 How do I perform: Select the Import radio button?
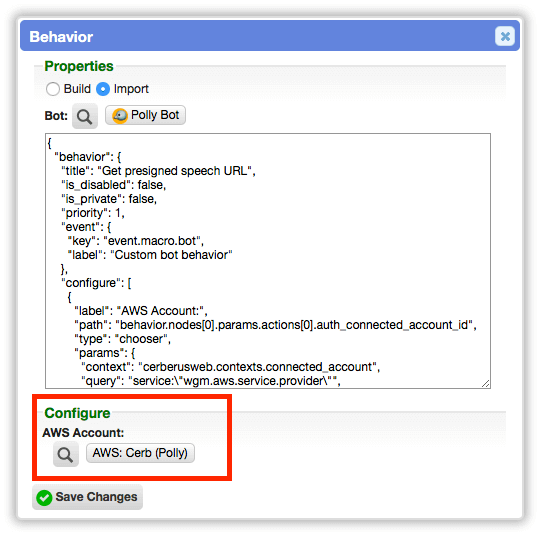tap(103, 89)
